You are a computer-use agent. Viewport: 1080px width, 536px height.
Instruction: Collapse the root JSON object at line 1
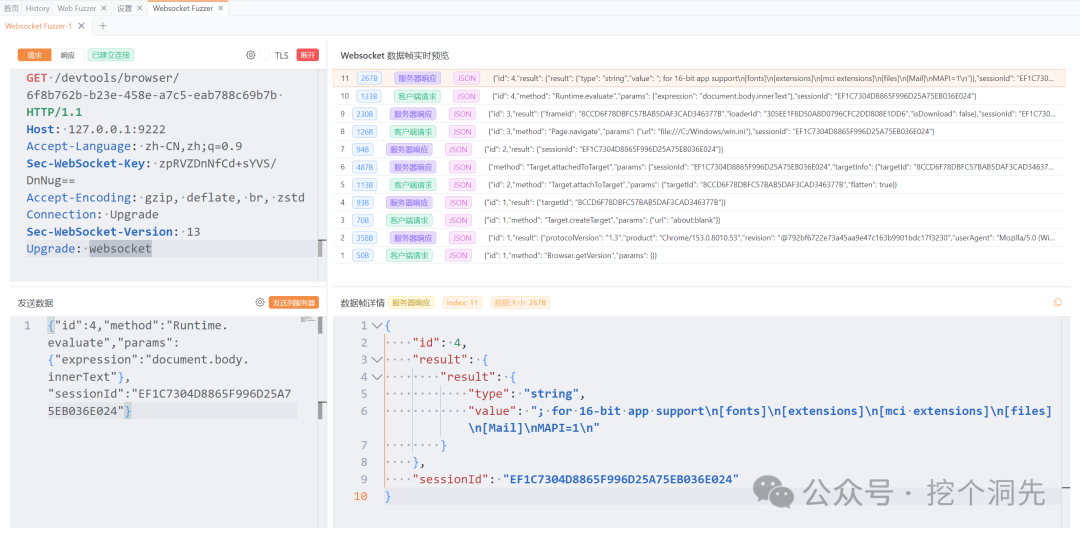pos(375,326)
